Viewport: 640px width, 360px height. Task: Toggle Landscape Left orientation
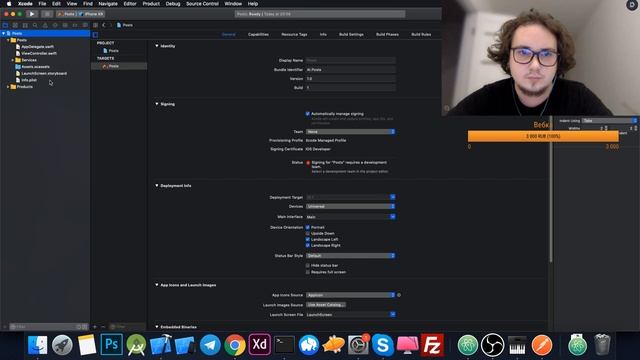point(308,240)
